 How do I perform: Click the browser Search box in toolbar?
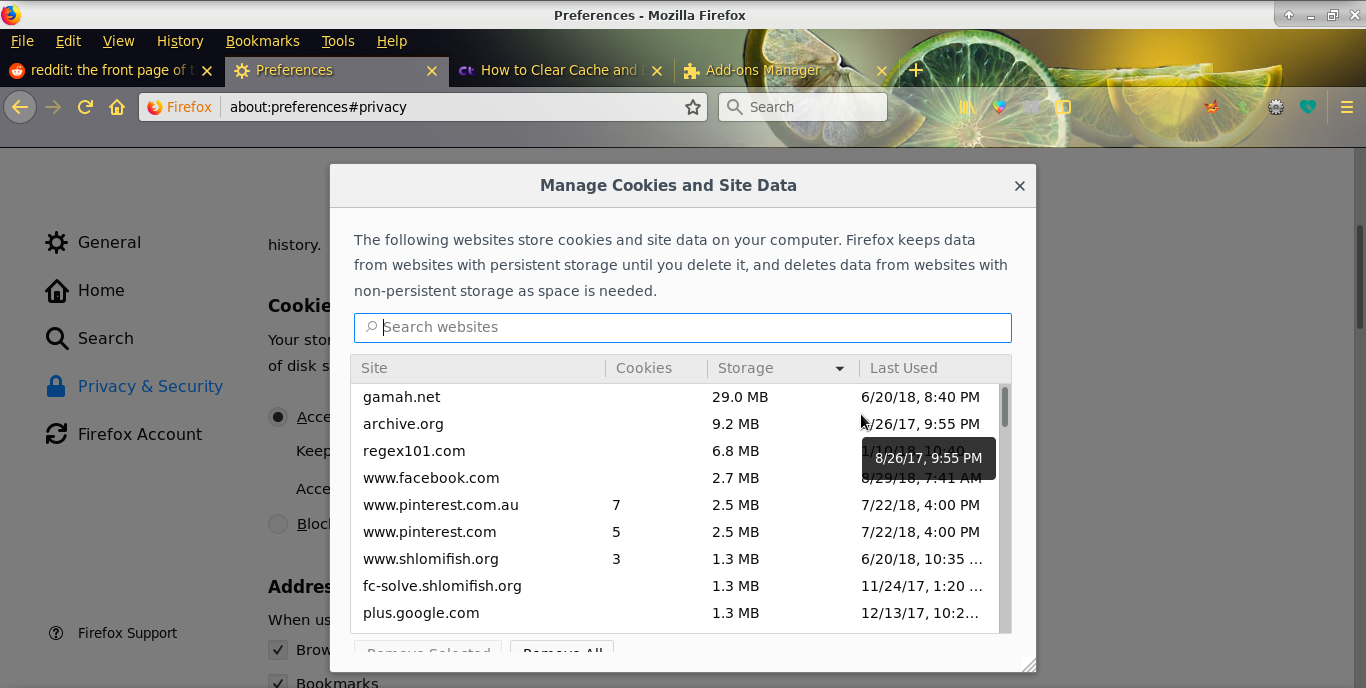[x=802, y=107]
